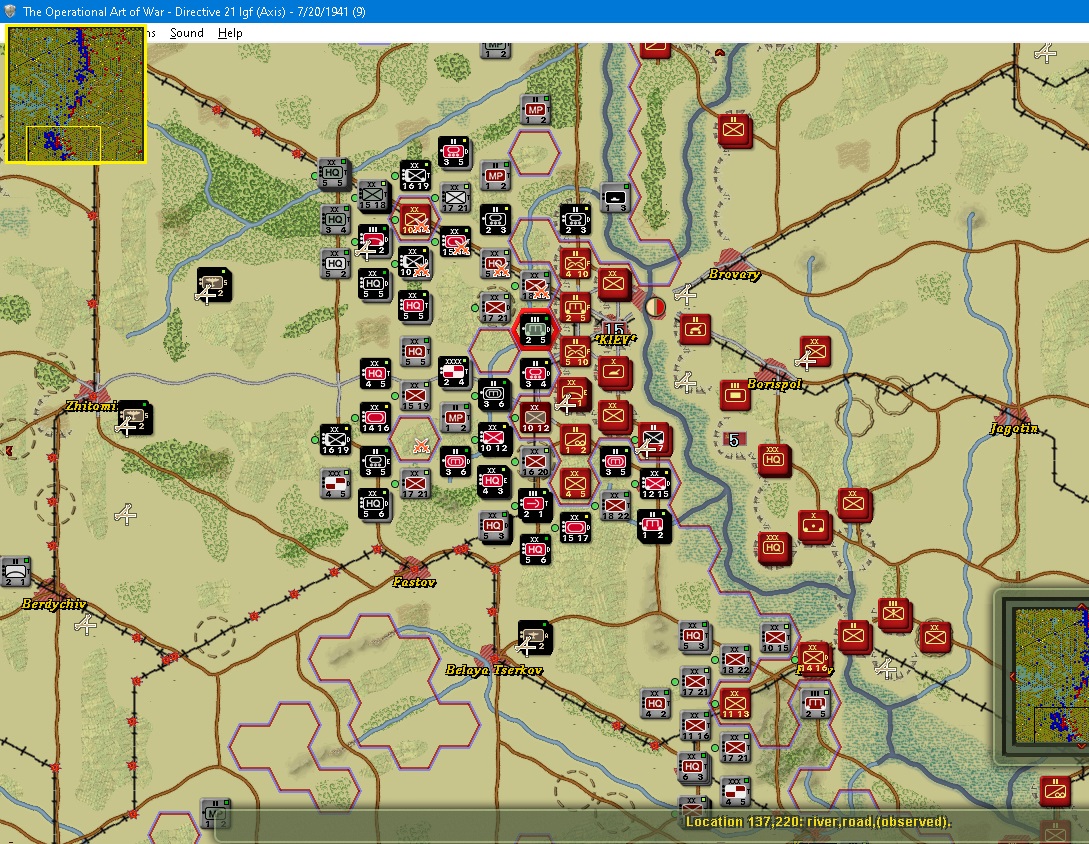
Task: Select the air unit at Belaya Tserkov
Action: (535, 638)
